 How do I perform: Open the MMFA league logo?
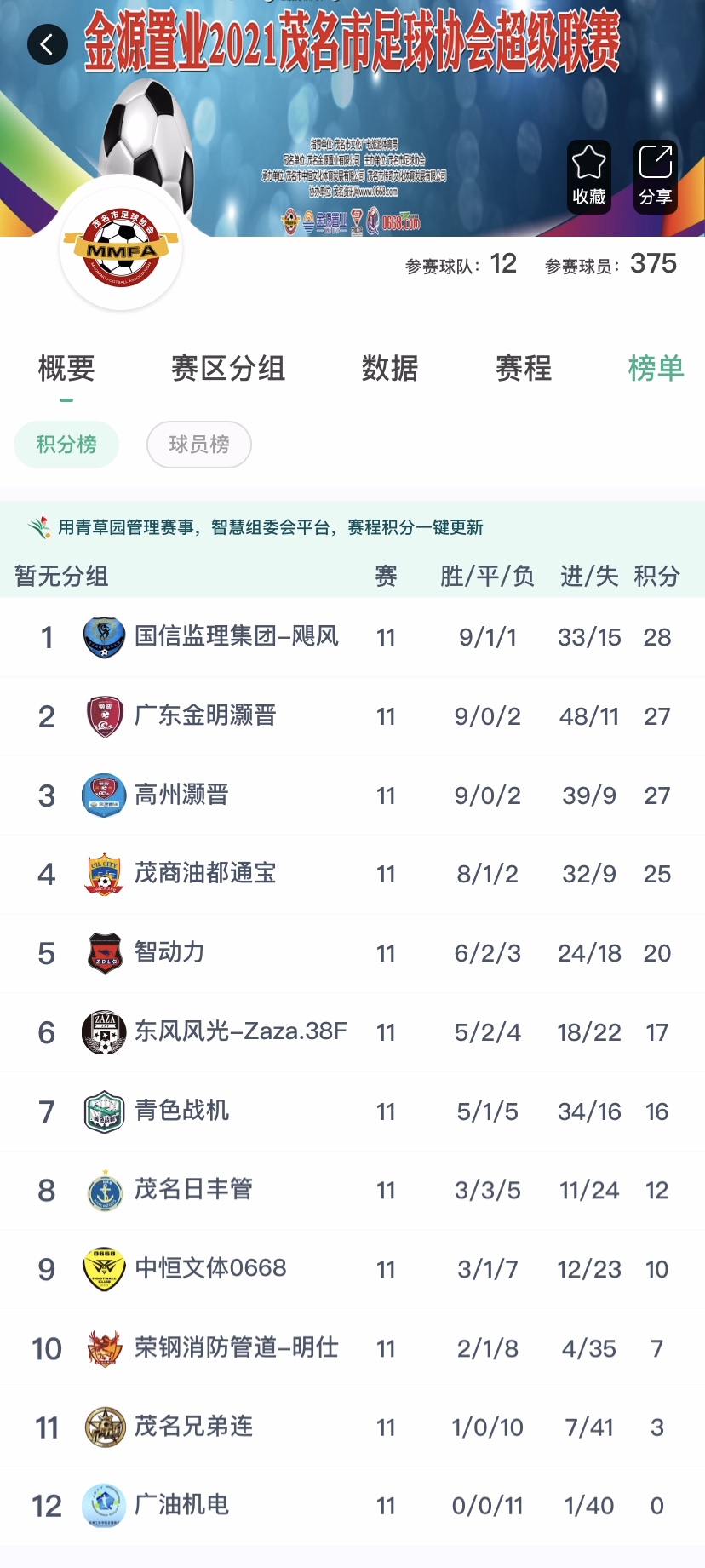pos(122,248)
